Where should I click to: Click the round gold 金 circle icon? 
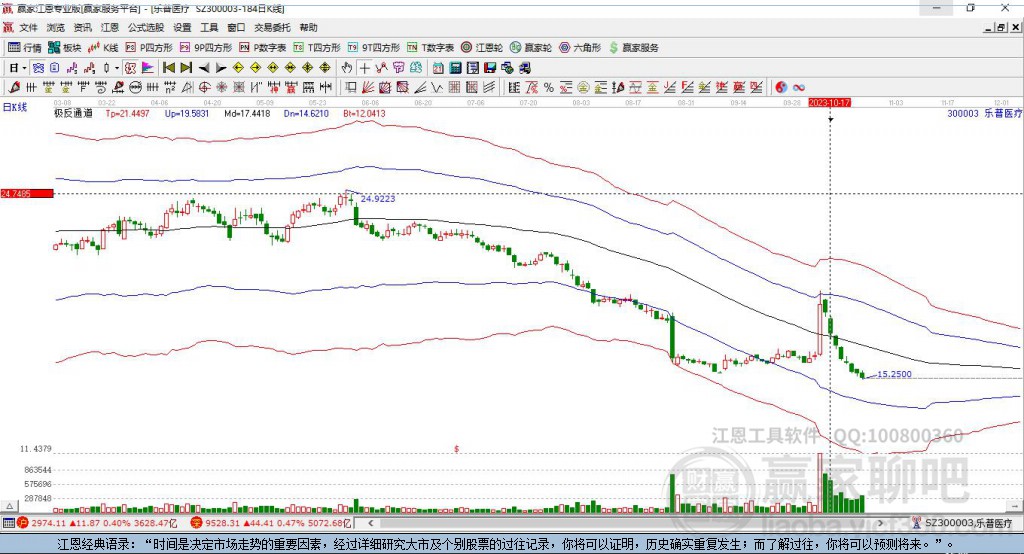click(583, 88)
